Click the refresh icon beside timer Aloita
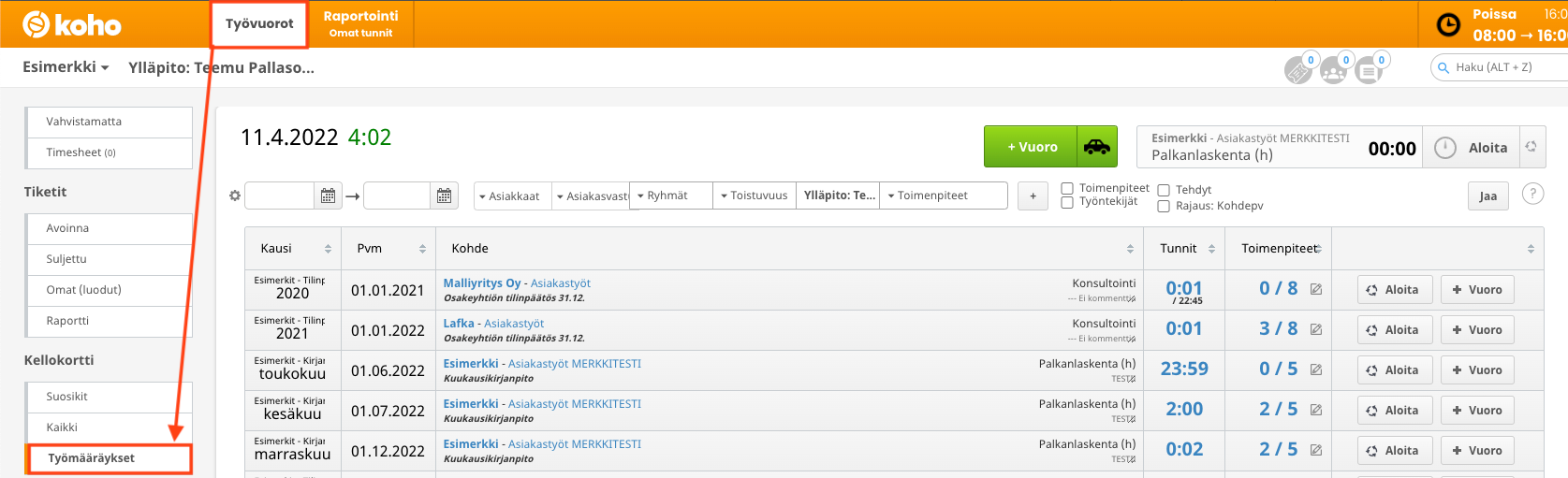The width and height of the screenshot is (1568, 478). click(1531, 147)
